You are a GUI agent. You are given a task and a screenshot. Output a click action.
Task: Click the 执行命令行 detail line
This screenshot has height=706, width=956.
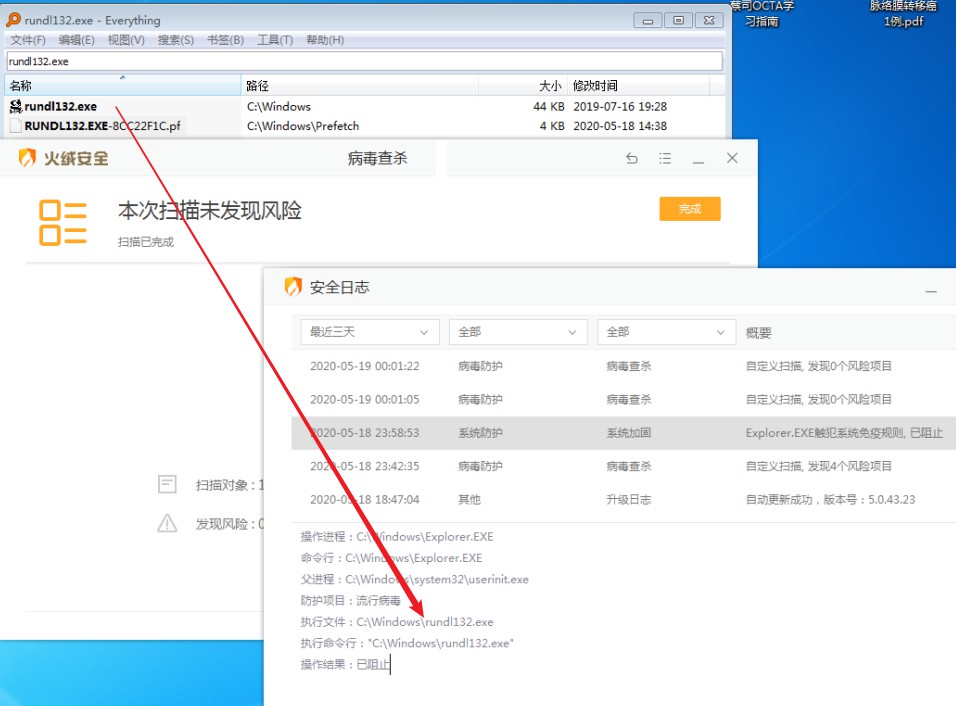coord(407,643)
